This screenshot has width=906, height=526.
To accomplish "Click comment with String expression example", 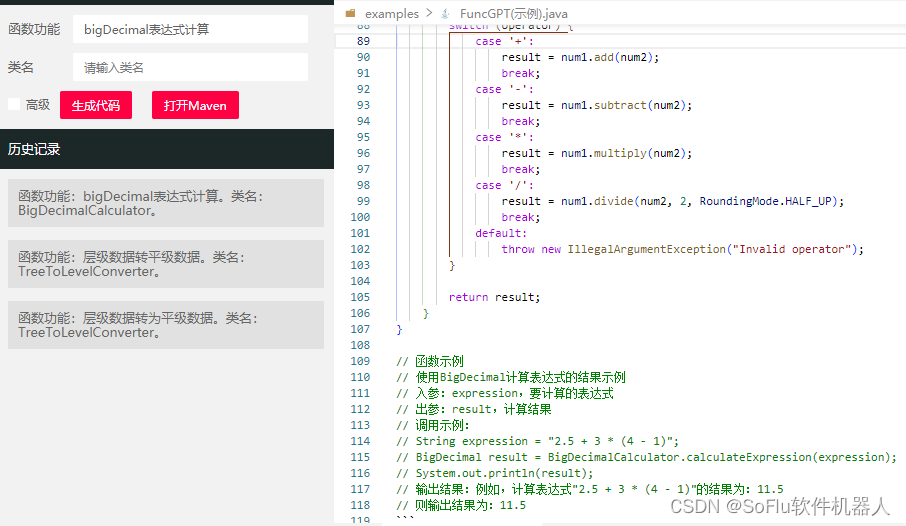I will pos(538,441).
